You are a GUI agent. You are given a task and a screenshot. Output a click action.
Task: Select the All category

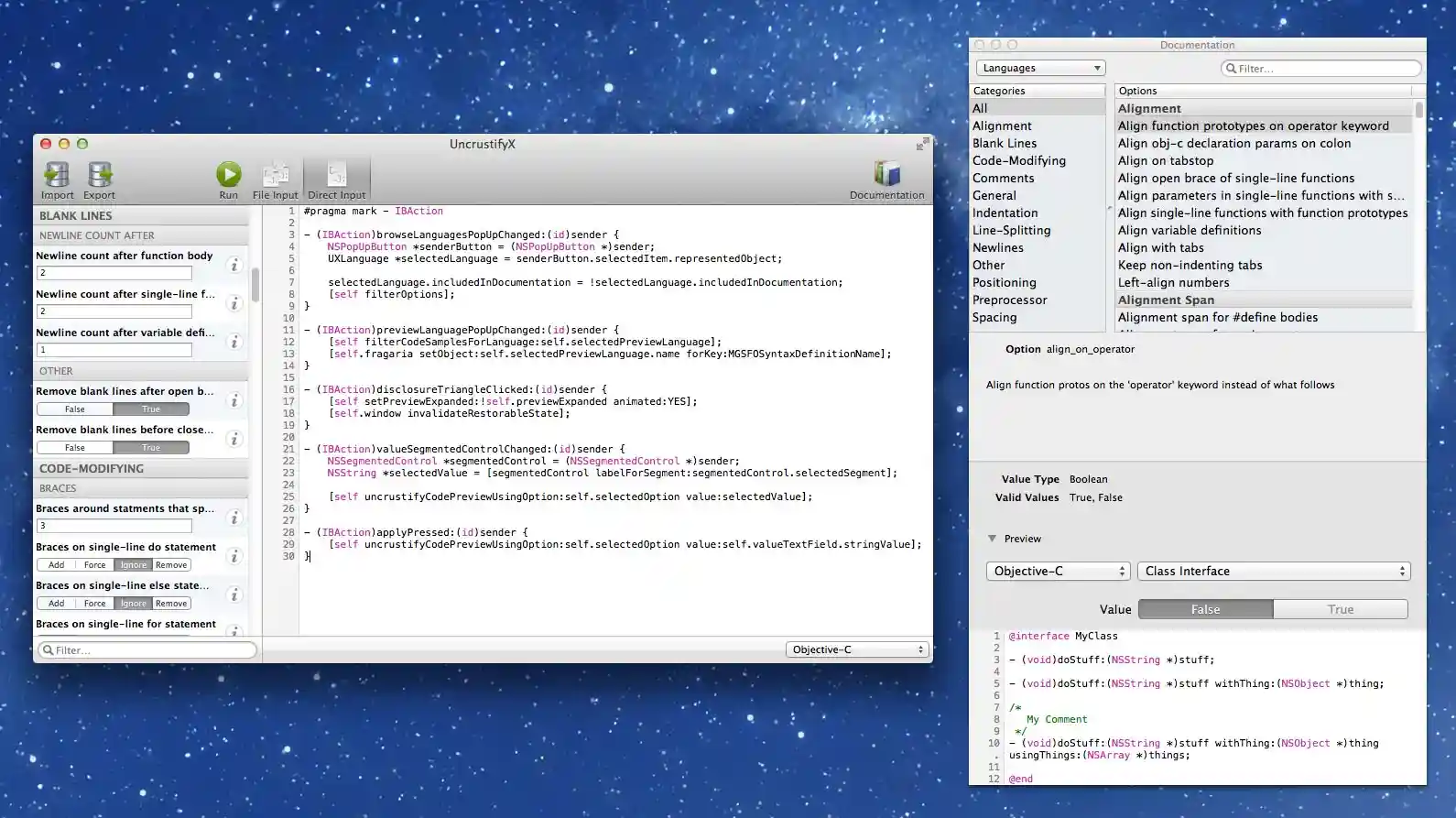click(x=1038, y=108)
